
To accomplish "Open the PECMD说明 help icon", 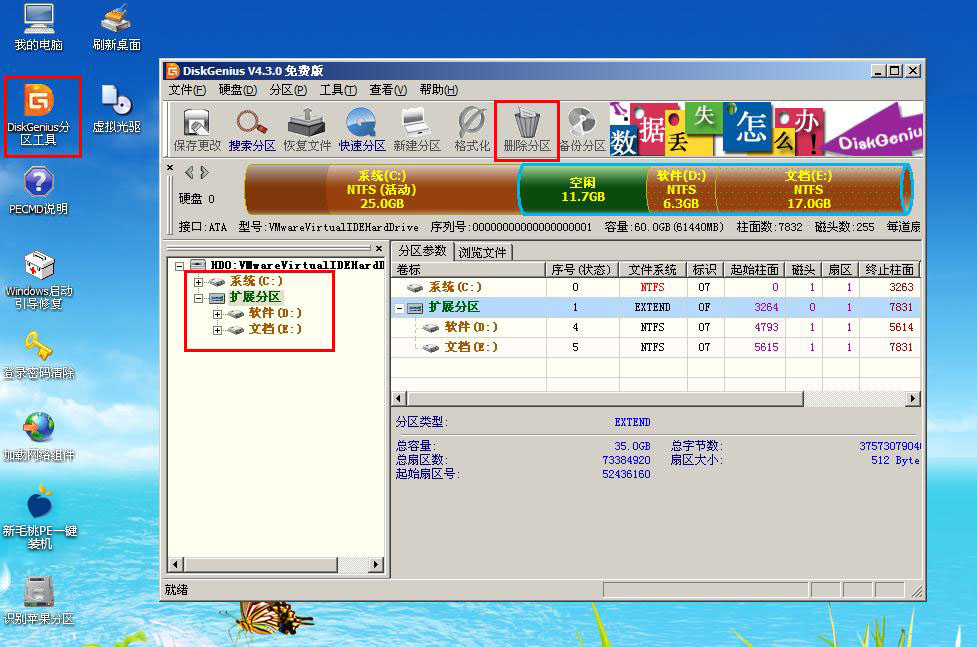I will 39,191.
